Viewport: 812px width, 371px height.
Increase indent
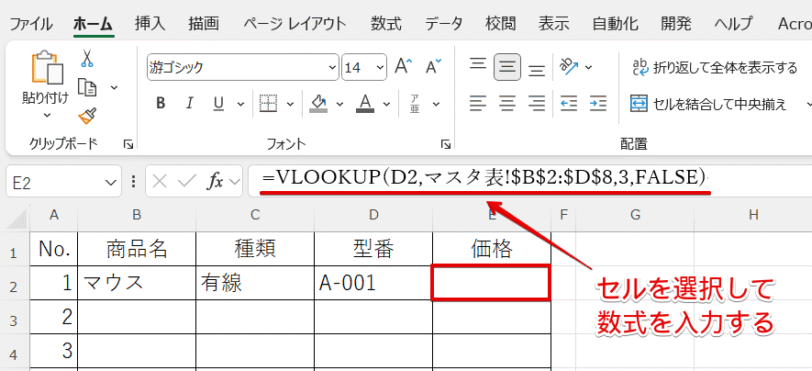pos(598,104)
